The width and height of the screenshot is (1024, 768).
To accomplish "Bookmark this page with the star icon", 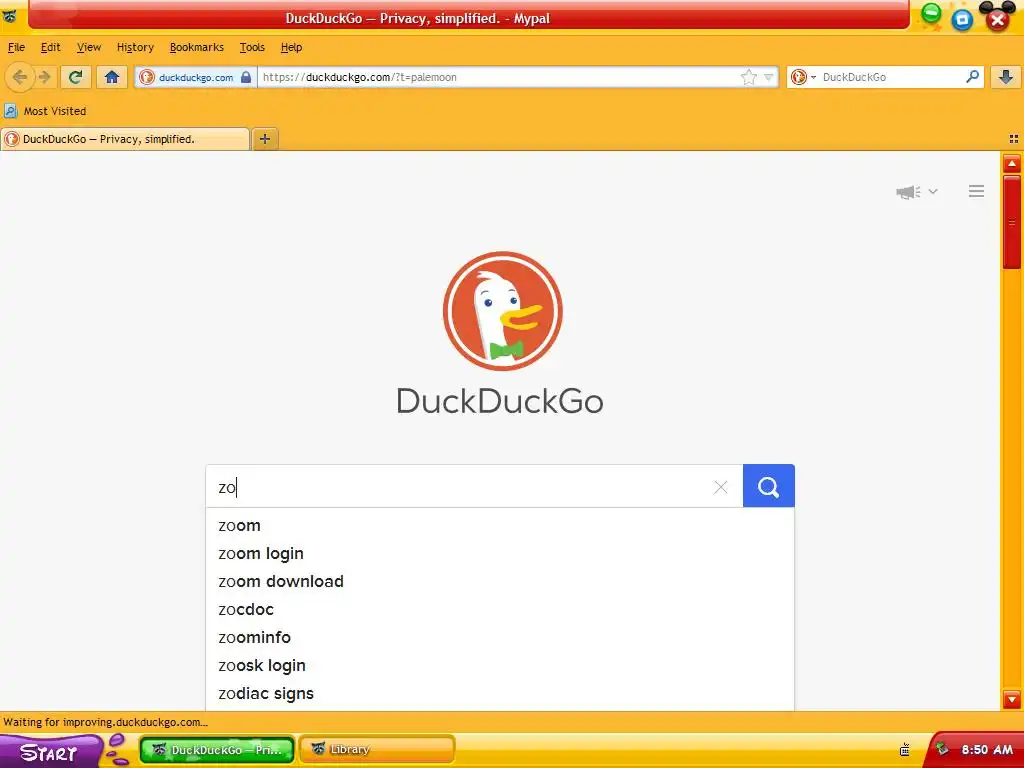I will click(748, 77).
